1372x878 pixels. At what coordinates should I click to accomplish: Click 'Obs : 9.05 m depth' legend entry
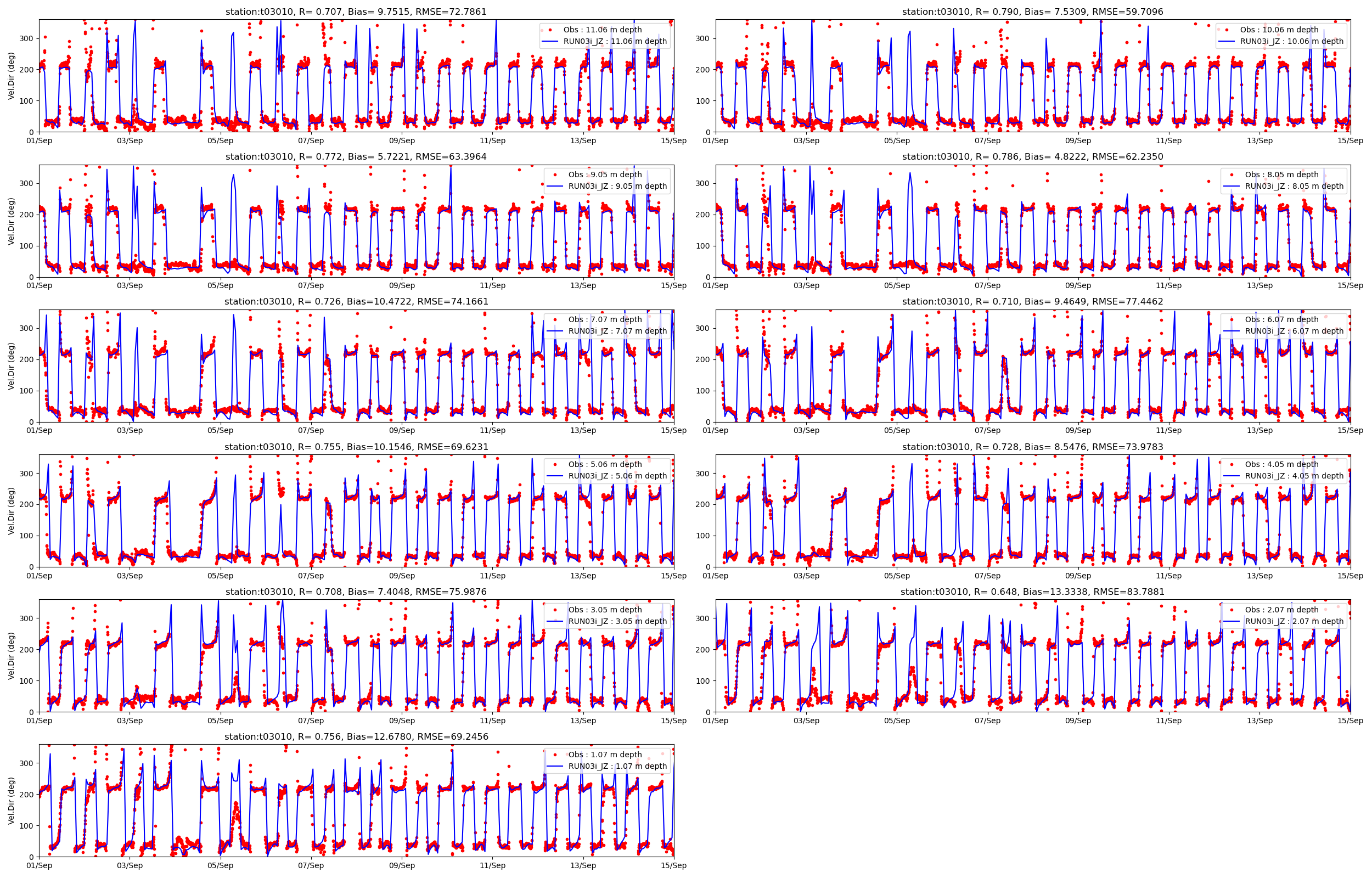(605, 175)
